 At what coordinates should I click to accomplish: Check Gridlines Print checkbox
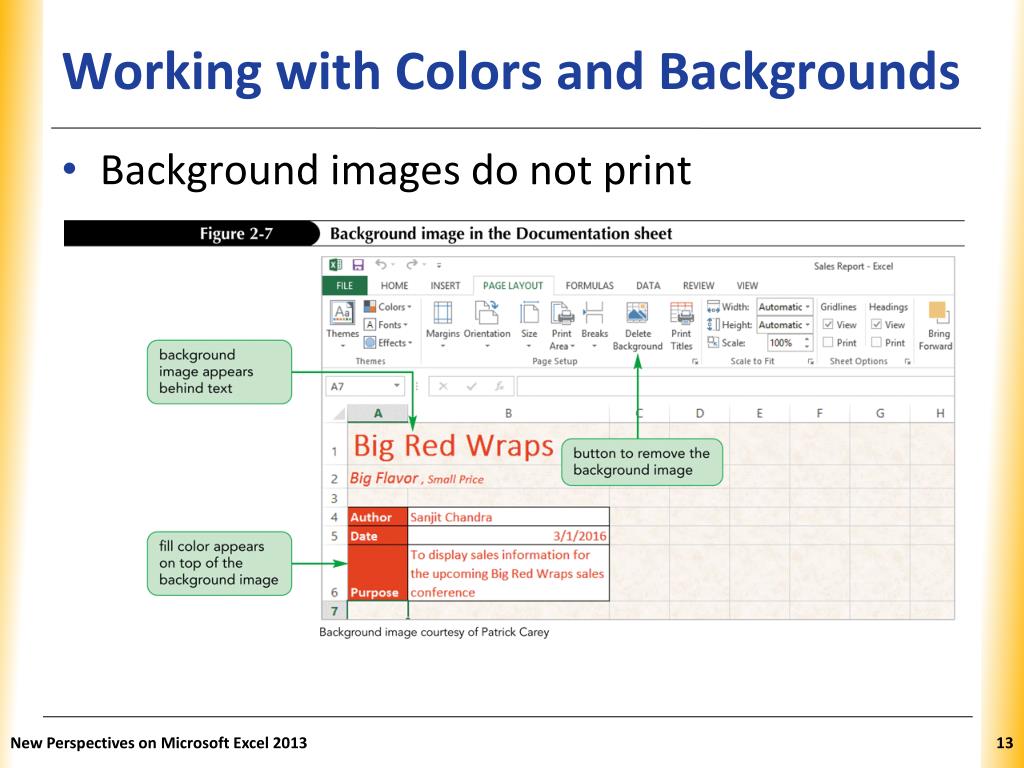(828, 342)
